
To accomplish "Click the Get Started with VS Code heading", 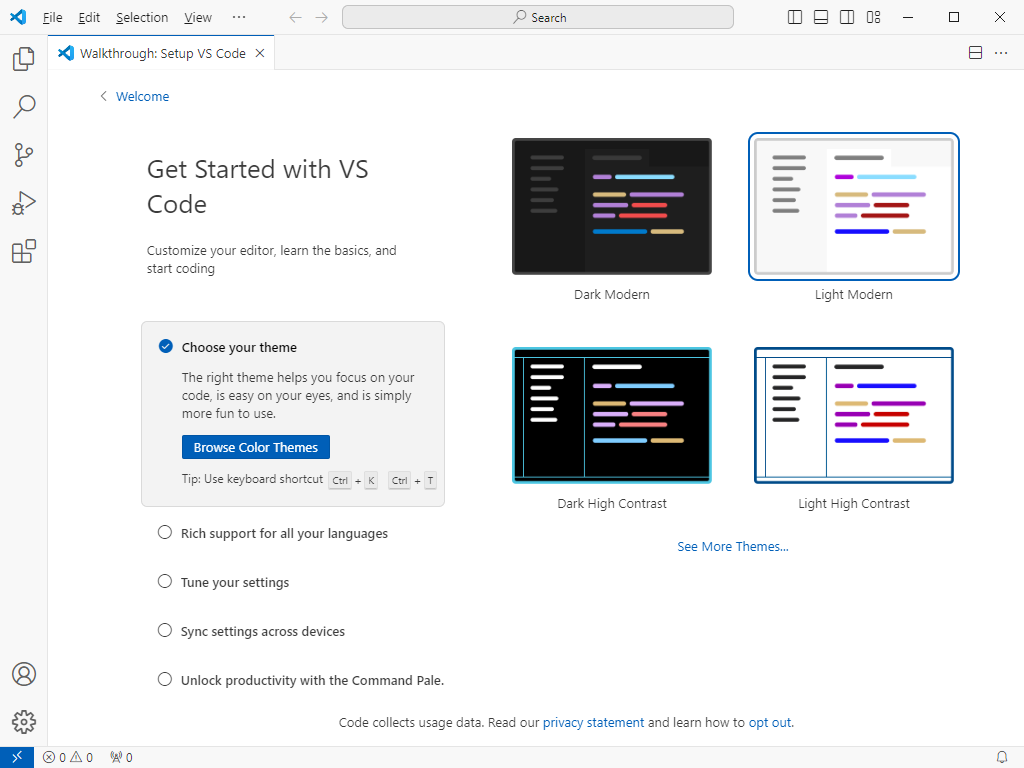I will (257, 187).
